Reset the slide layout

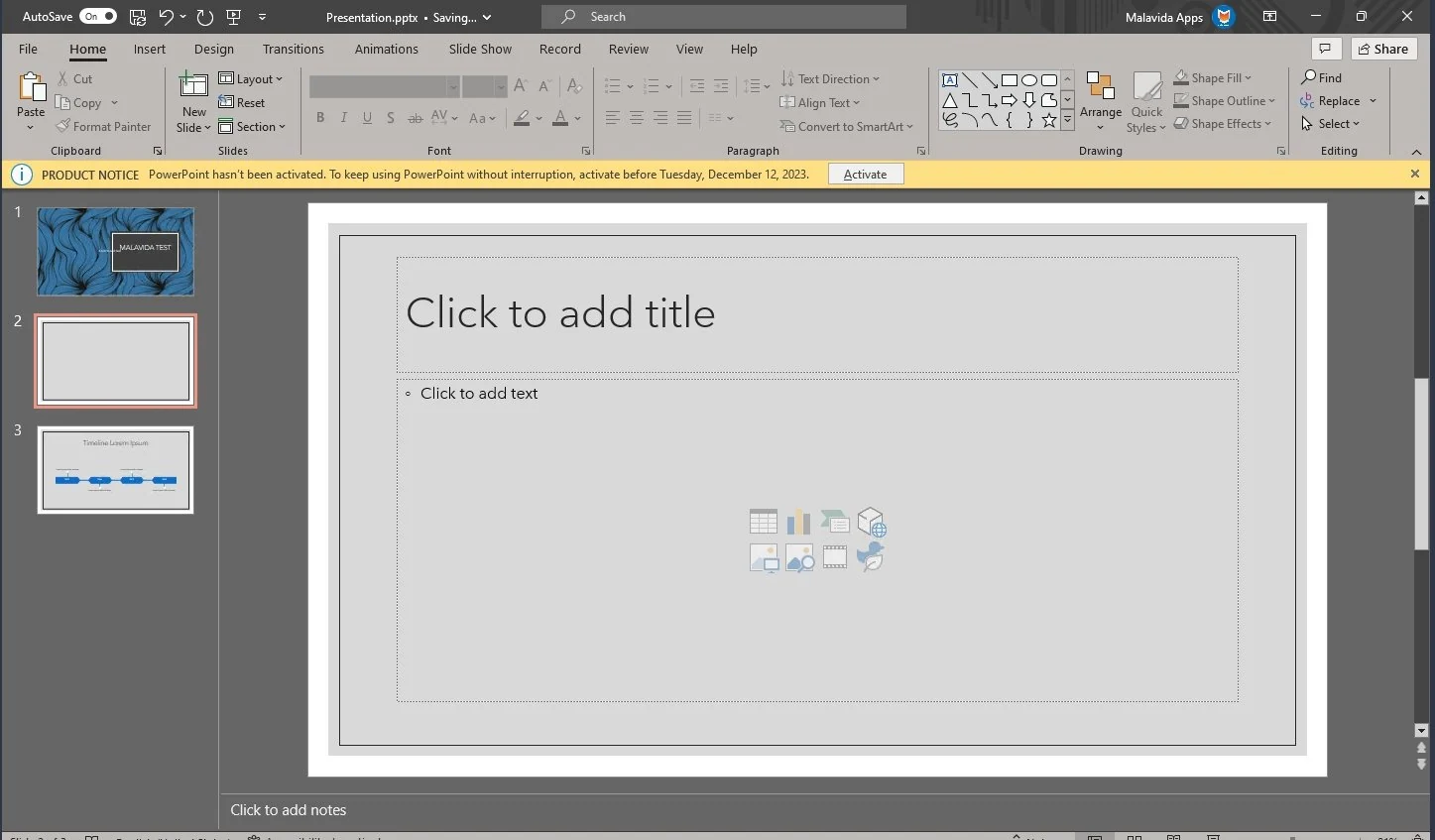pyautogui.click(x=242, y=102)
